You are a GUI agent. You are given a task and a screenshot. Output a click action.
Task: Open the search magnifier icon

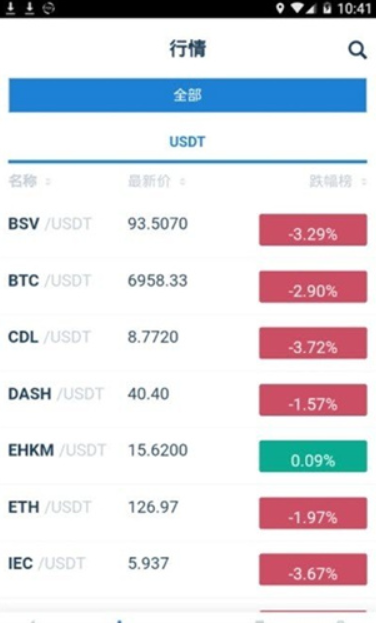[x=357, y=50]
